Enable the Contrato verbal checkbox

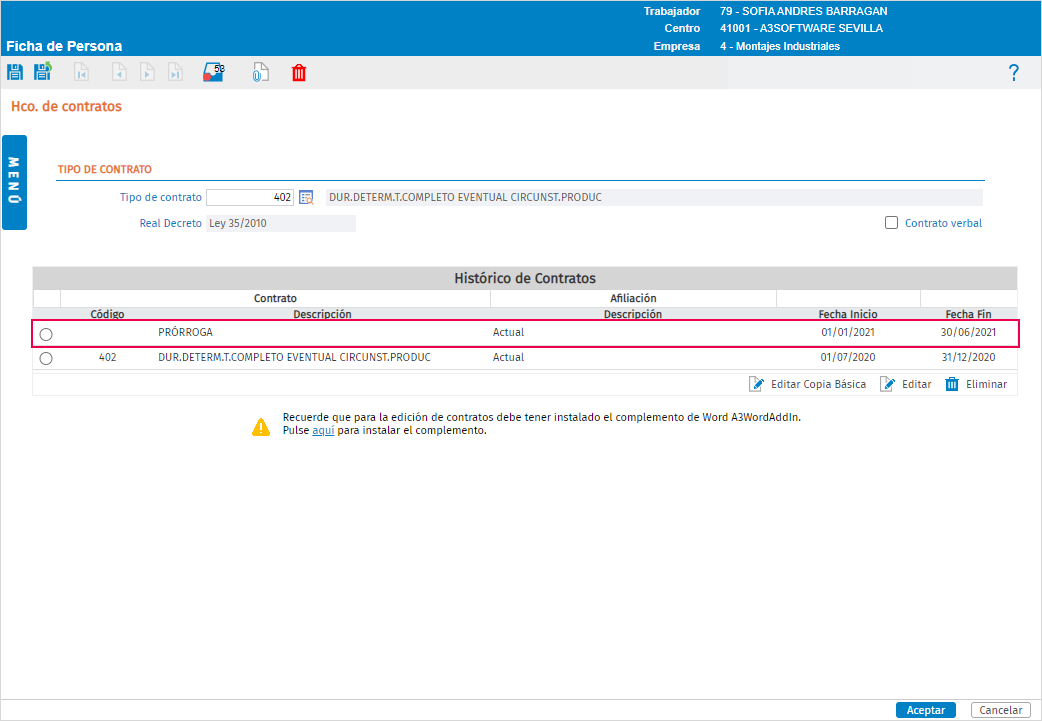(x=891, y=223)
